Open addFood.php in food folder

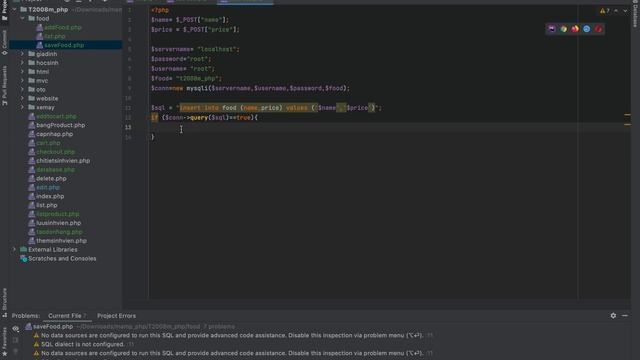click(x=63, y=27)
